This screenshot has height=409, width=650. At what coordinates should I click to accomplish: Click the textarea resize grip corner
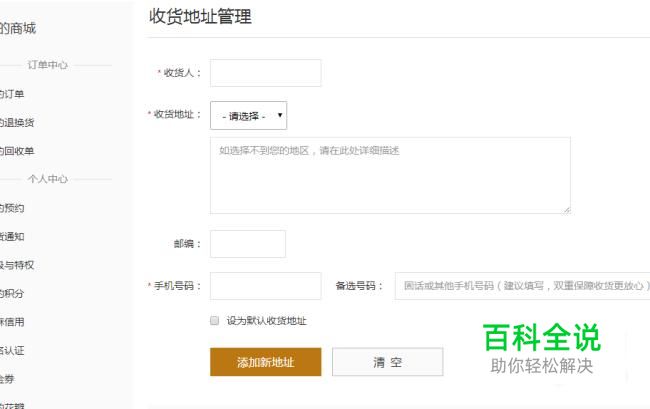click(567, 210)
